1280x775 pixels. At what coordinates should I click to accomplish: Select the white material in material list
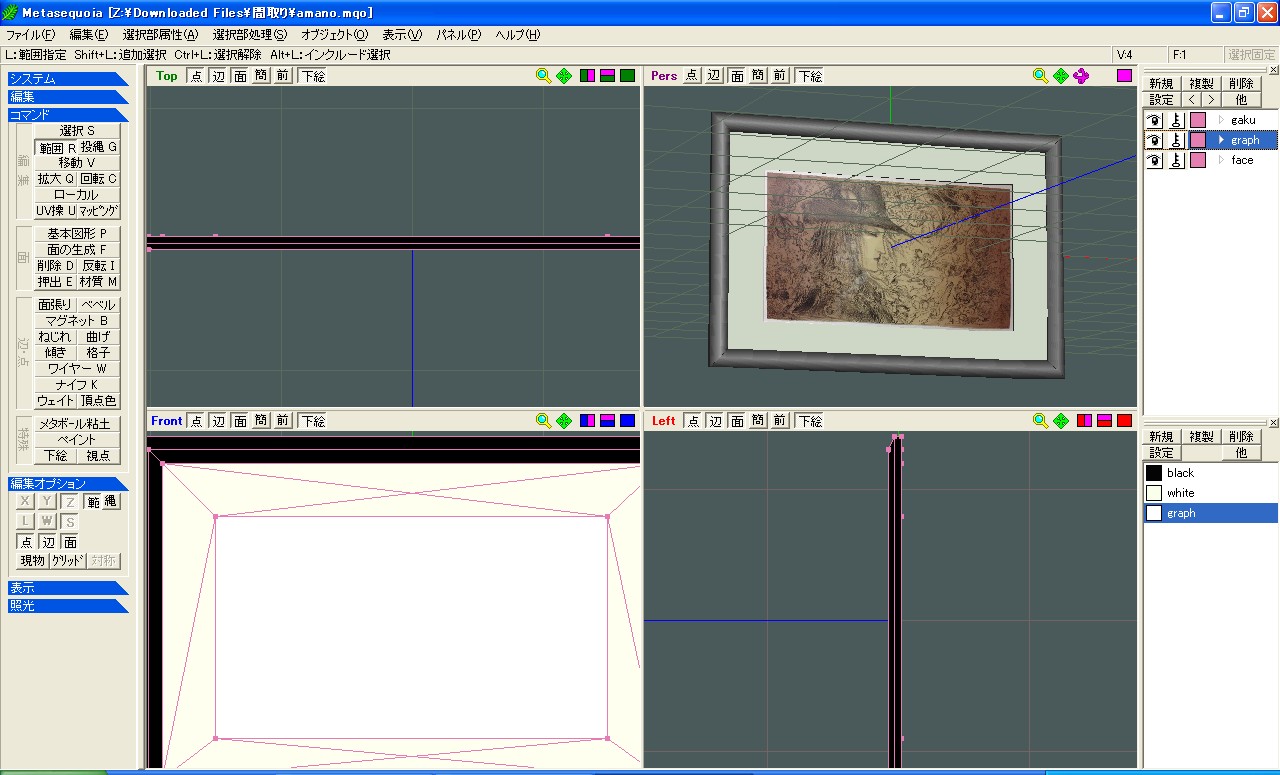[x=1181, y=493]
